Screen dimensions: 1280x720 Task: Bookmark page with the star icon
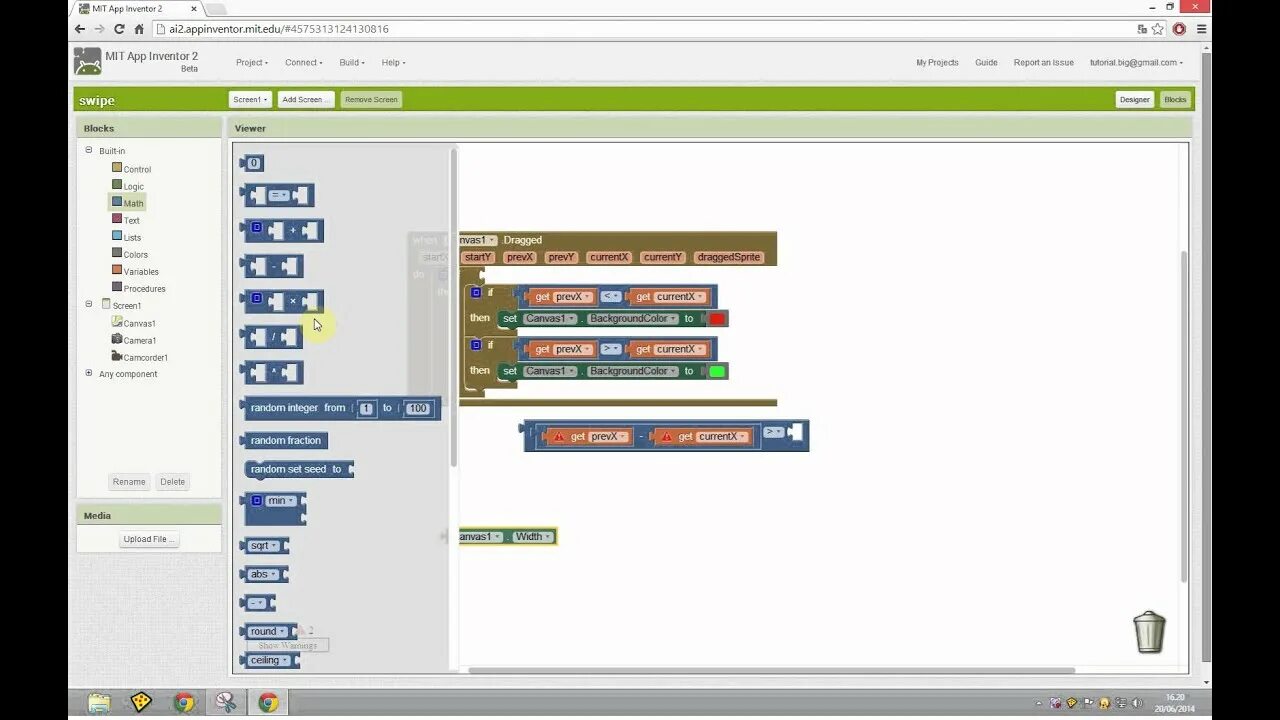(x=1158, y=29)
